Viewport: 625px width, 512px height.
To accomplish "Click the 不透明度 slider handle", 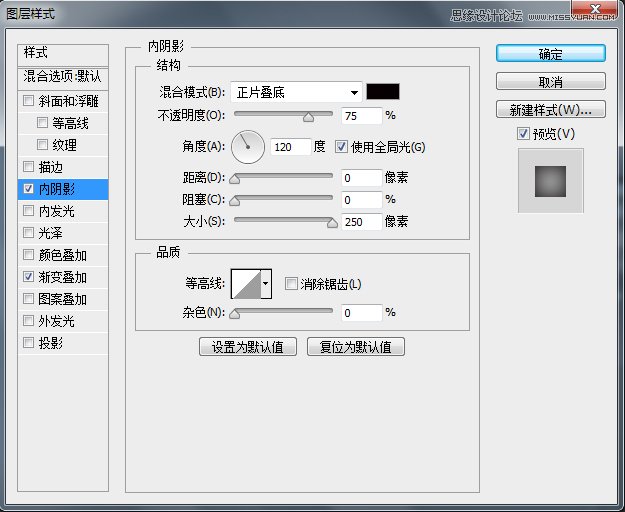I will coord(308,117).
